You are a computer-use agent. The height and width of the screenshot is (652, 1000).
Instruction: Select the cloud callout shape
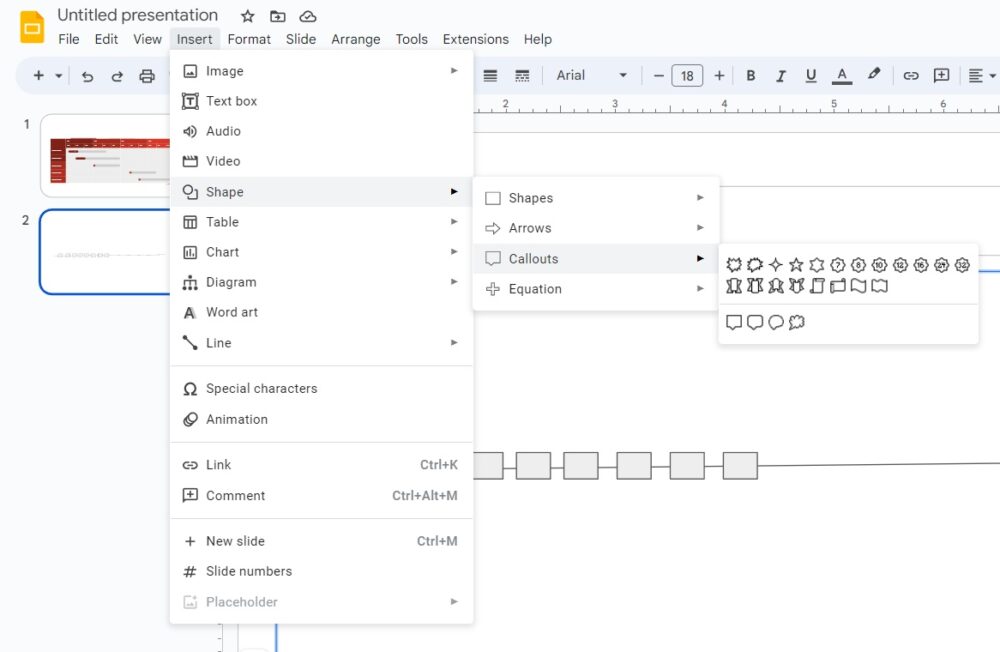797,322
